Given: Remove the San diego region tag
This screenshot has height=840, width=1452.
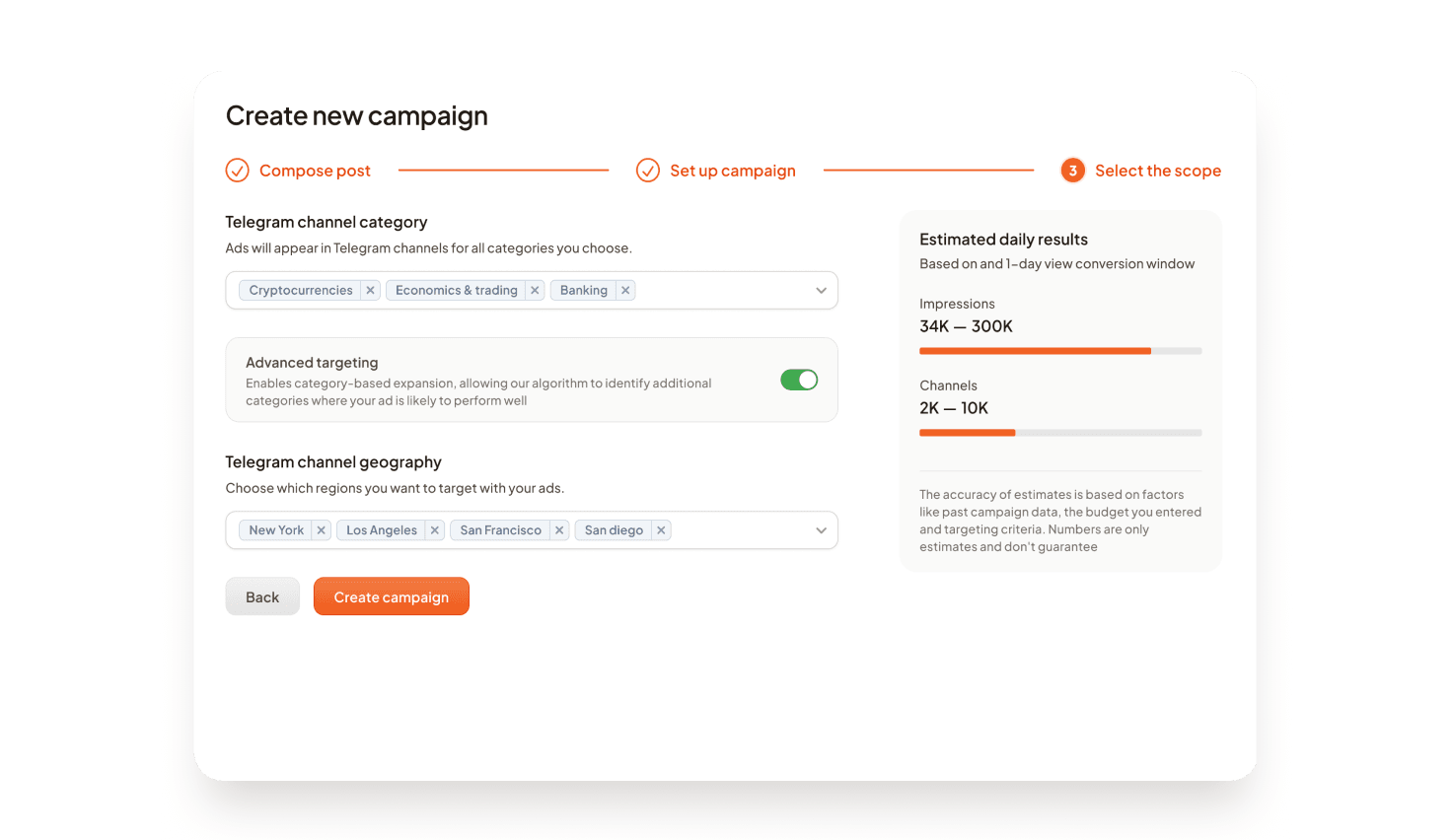Looking at the screenshot, I should (x=661, y=530).
